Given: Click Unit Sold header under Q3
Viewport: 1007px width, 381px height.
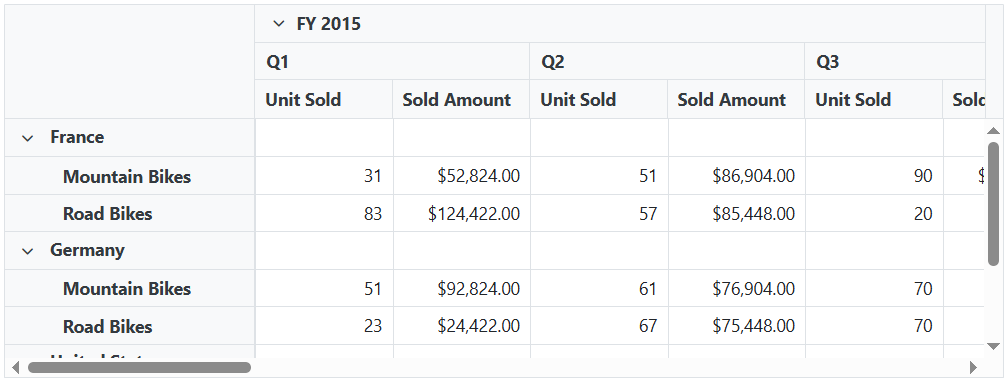Looking at the screenshot, I should [873, 100].
